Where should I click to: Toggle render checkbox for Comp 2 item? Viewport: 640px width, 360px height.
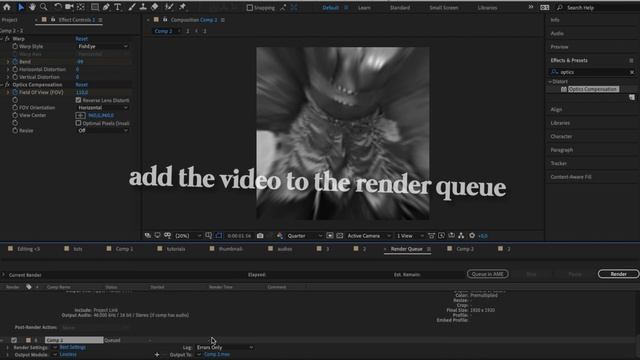pos(14,340)
